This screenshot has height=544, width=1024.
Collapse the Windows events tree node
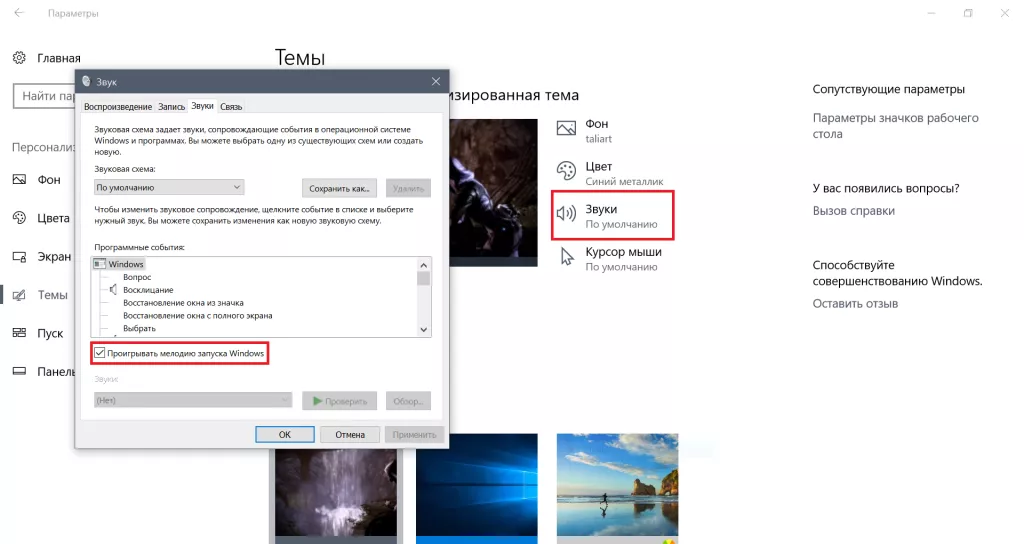point(99,264)
